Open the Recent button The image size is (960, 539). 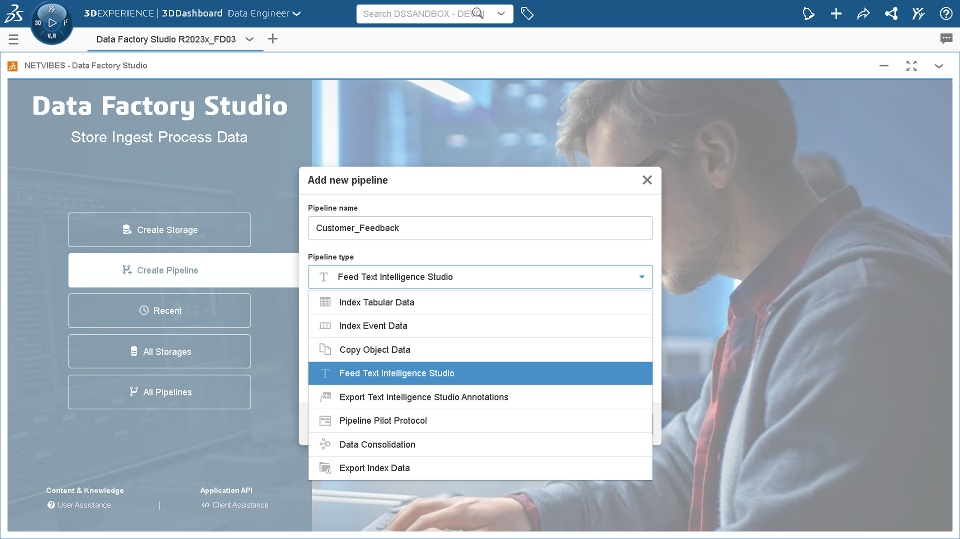coord(159,311)
